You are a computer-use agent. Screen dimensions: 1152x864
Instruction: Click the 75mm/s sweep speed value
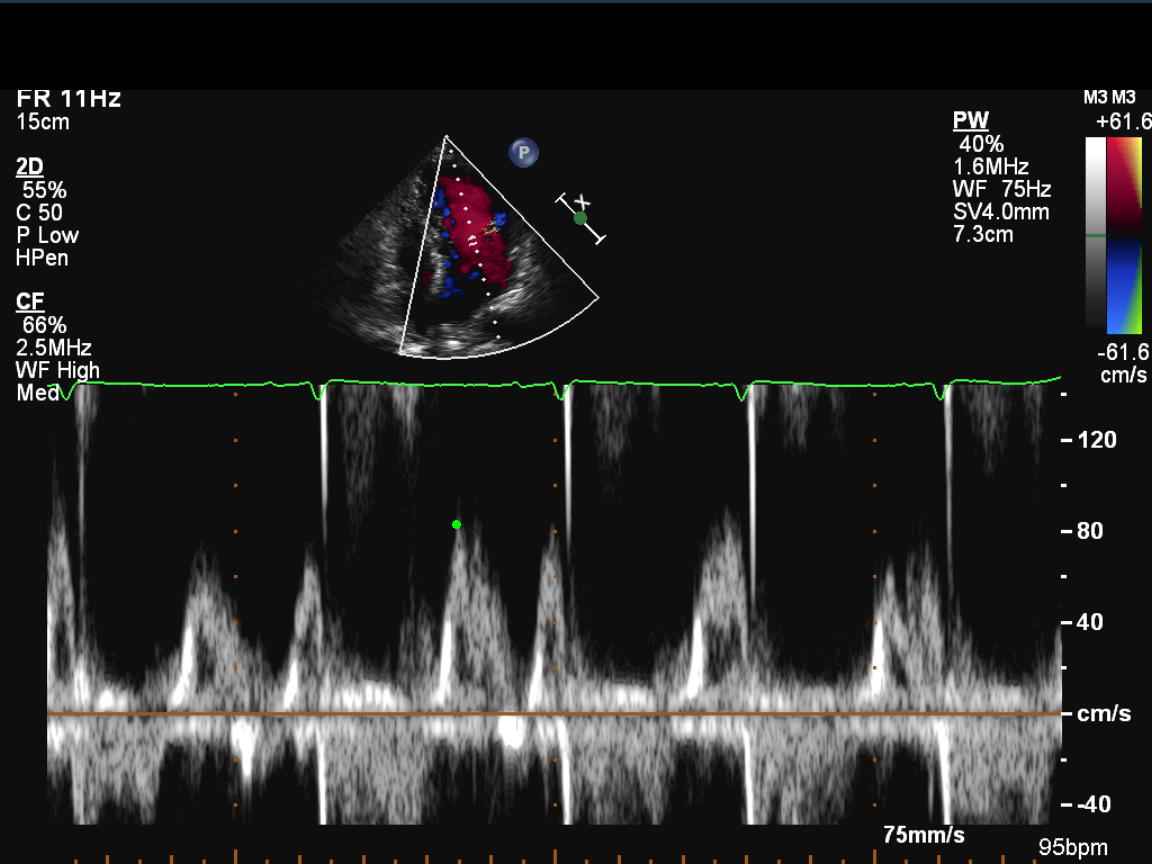pos(924,835)
